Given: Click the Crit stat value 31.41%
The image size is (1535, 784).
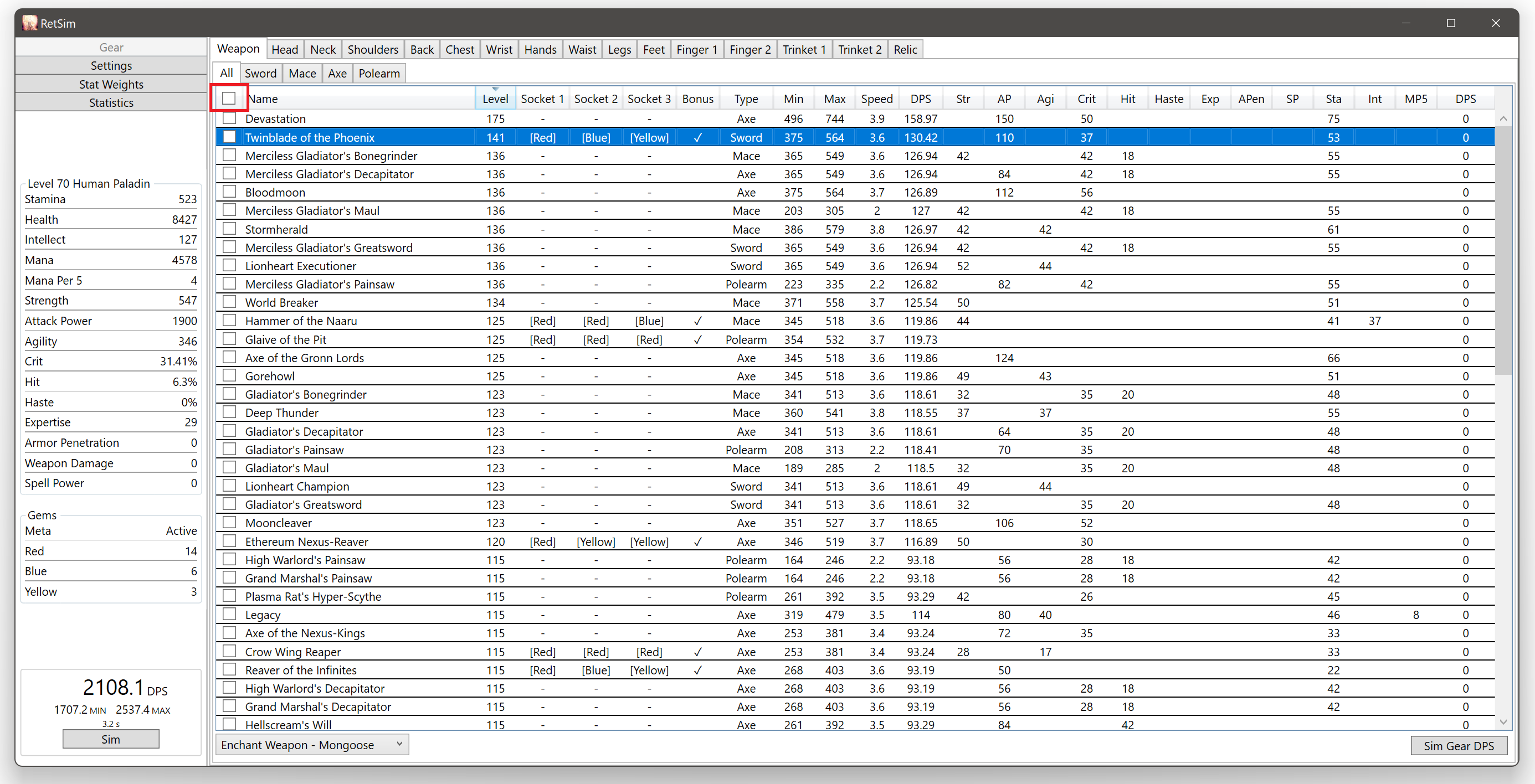Looking at the screenshot, I should click(178, 361).
